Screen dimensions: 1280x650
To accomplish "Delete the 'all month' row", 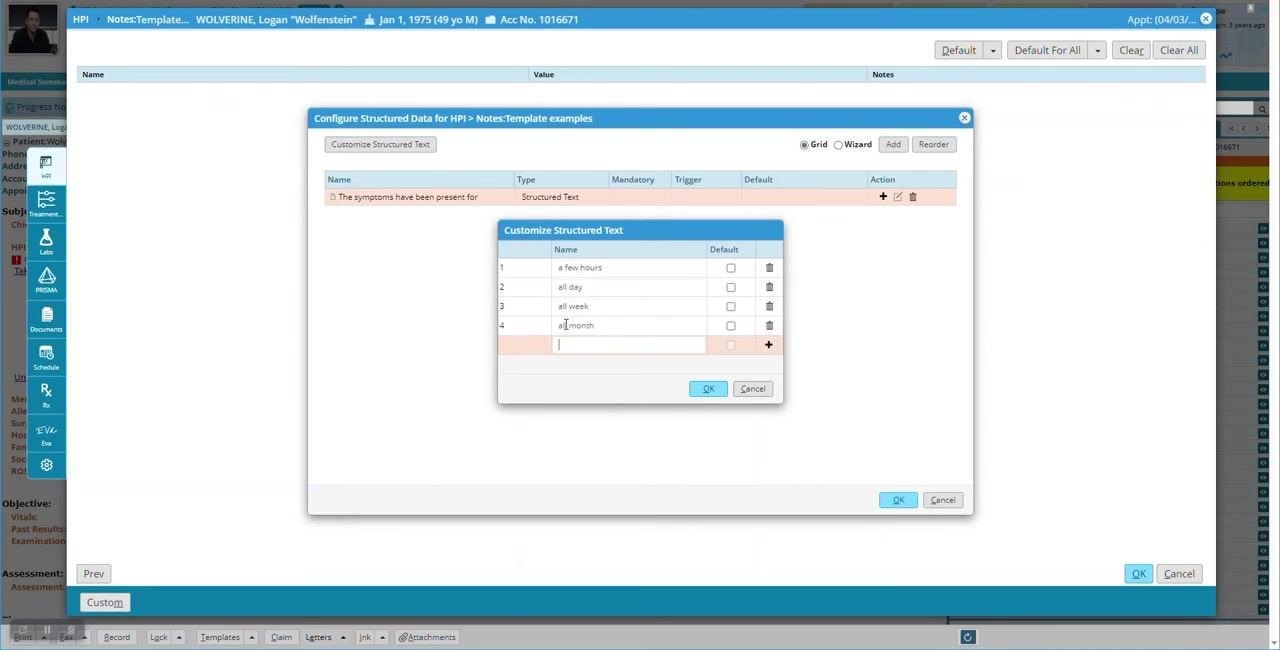I will coord(769,325).
